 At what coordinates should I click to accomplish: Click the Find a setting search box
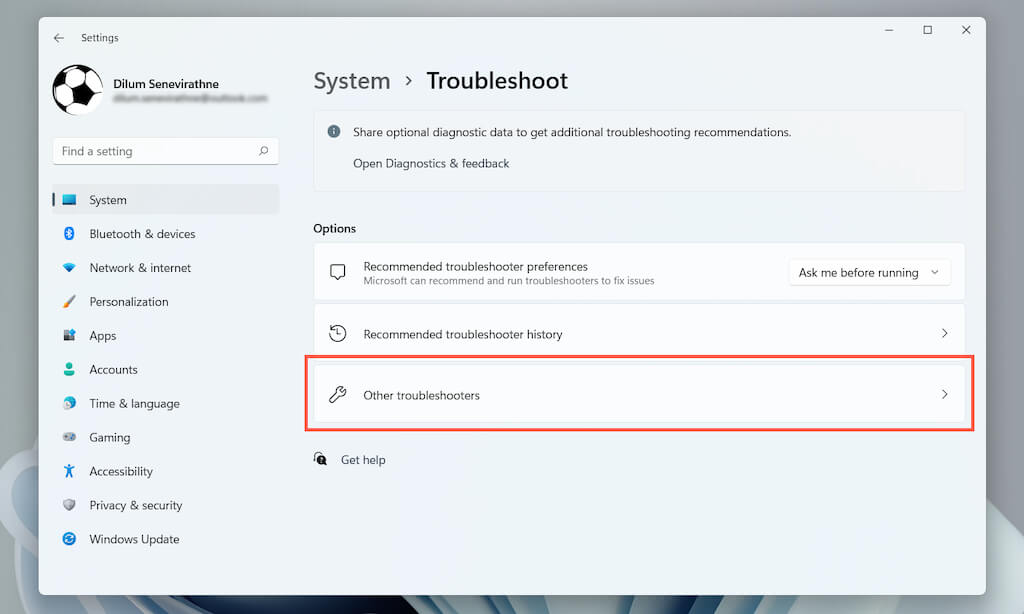click(x=155, y=151)
